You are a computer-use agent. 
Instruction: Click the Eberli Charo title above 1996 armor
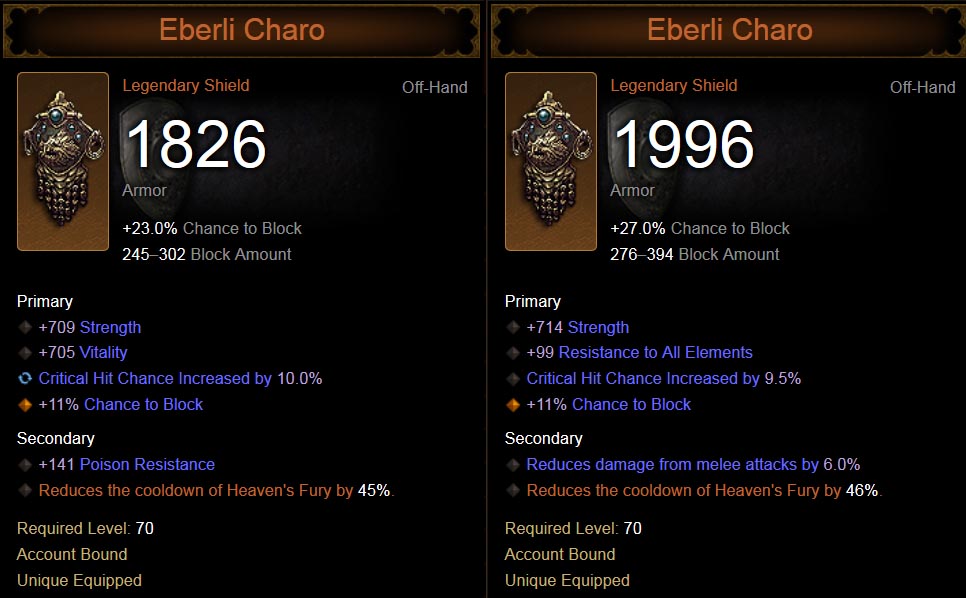pyautogui.click(x=729, y=30)
